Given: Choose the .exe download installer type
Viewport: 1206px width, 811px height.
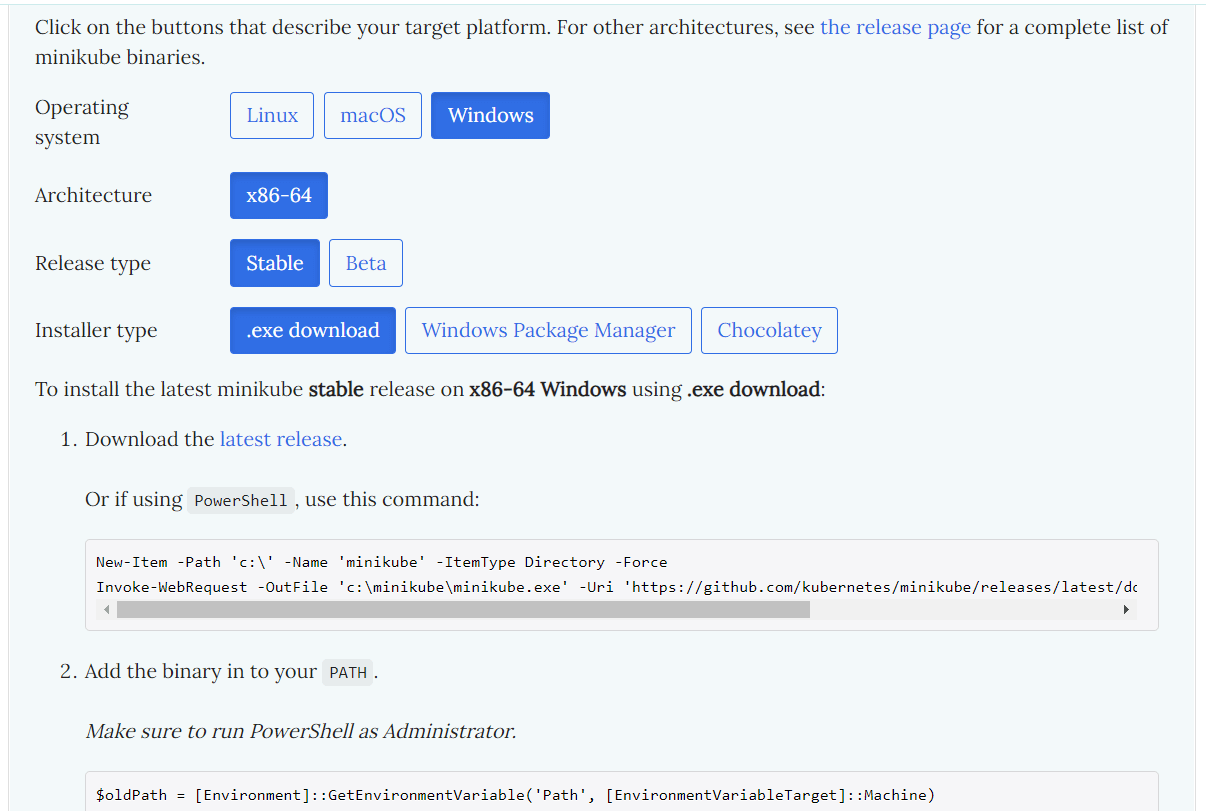Looking at the screenshot, I should coord(313,330).
